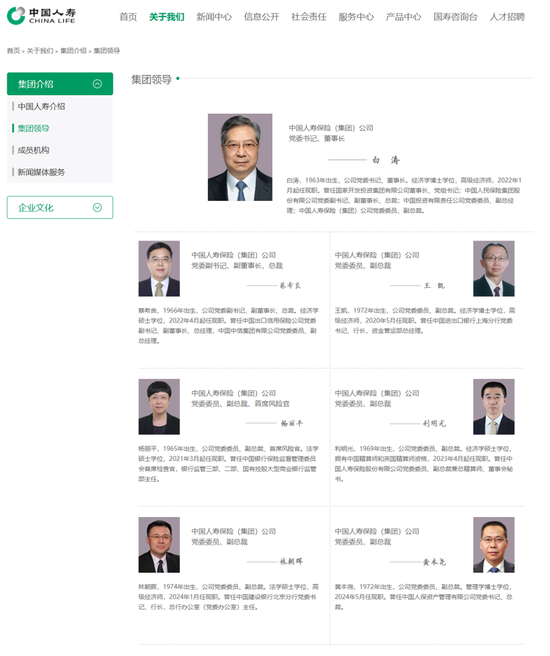The height and width of the screenshot is (656, 550).
Task: Open 信息公开 in top navigation
Action: pos(261,17)
